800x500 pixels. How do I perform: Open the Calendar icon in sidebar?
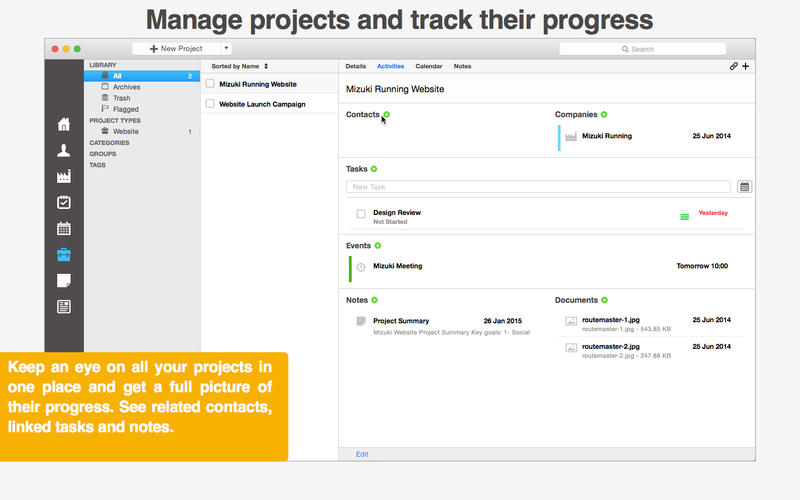64,228
